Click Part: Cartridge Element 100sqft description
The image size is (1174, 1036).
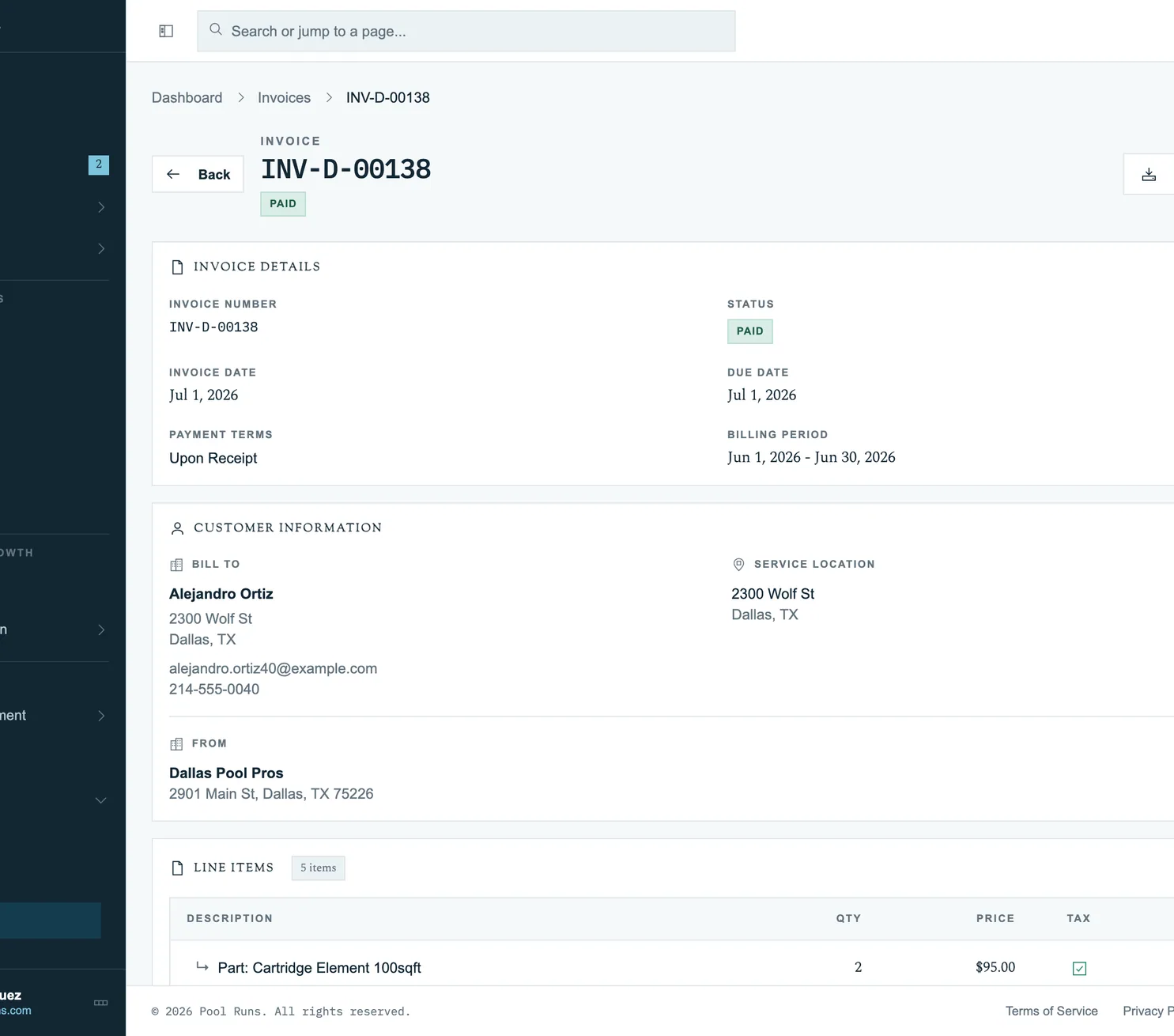pos(319,968)
